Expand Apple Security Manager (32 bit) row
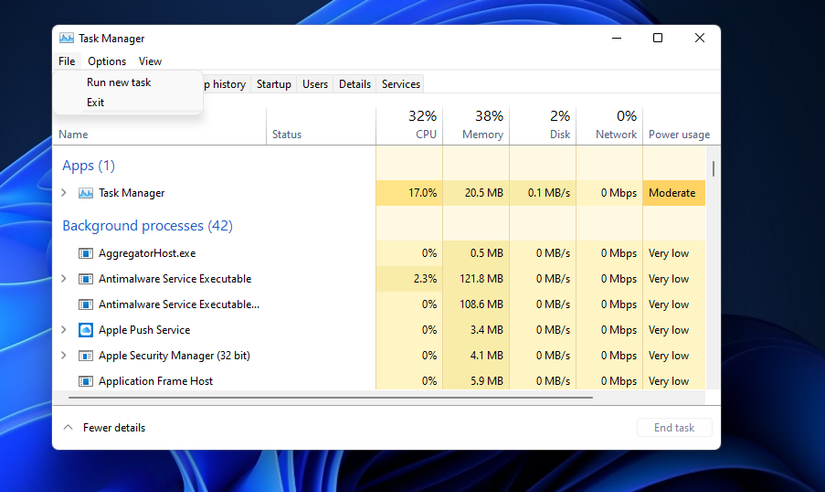Screen dimensions: 825x492 64,356
